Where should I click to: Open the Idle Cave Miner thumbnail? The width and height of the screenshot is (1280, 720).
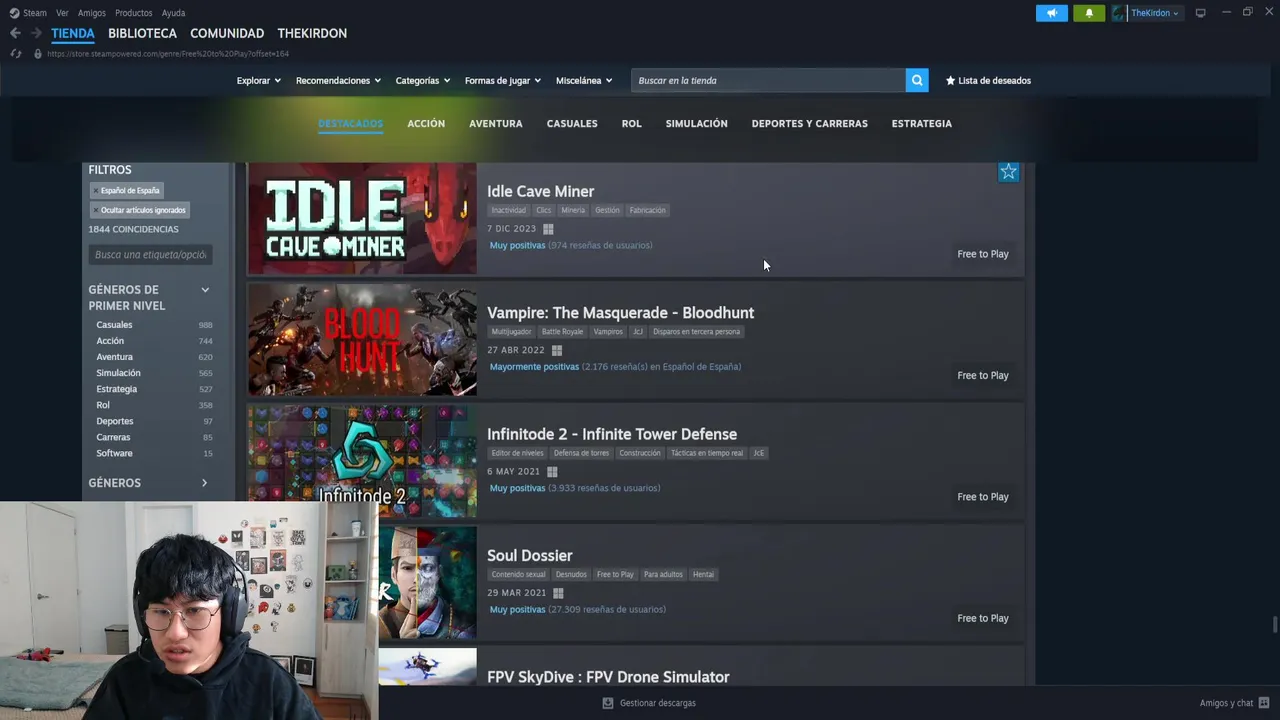tap(362, 218)
